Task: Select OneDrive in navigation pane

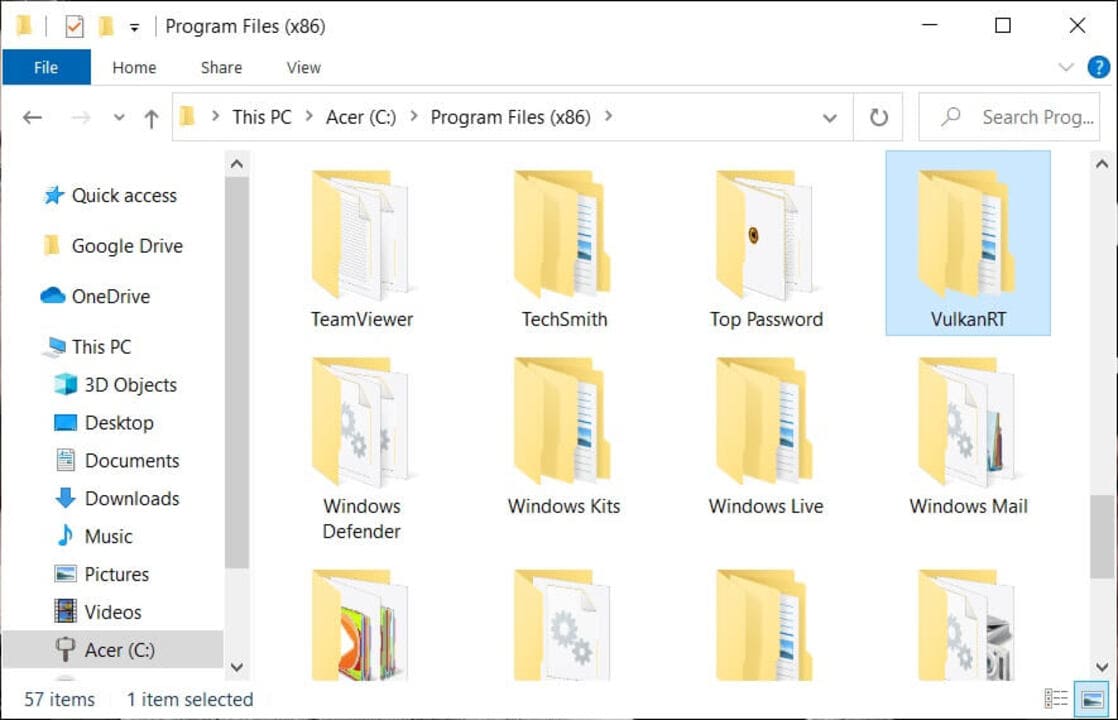Action: [x=96, y=296]
